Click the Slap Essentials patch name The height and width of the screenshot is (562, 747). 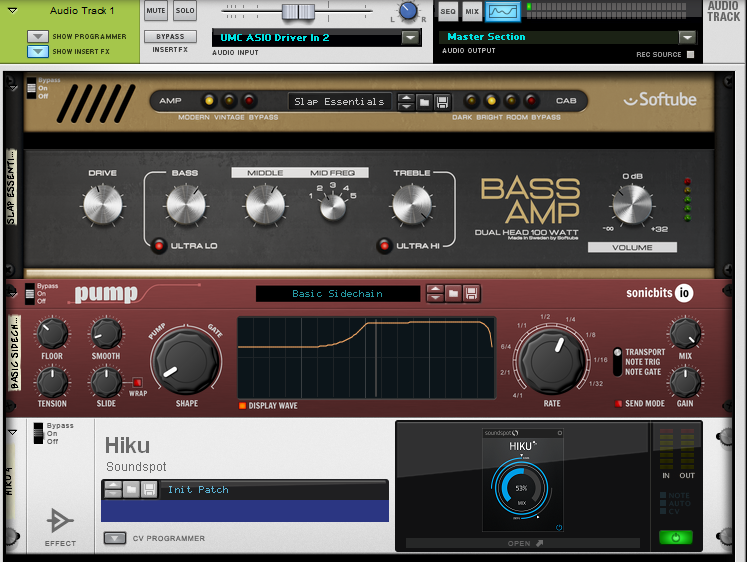coord(339,101)
